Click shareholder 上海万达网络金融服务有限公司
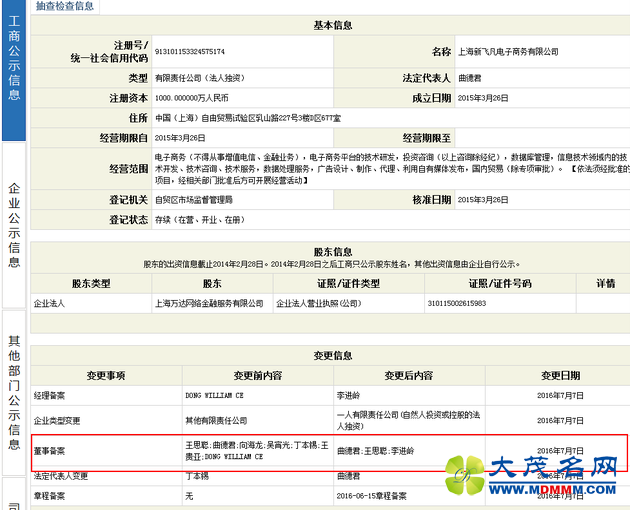Viewport: 630px width, 510px height. coord(209,303)
